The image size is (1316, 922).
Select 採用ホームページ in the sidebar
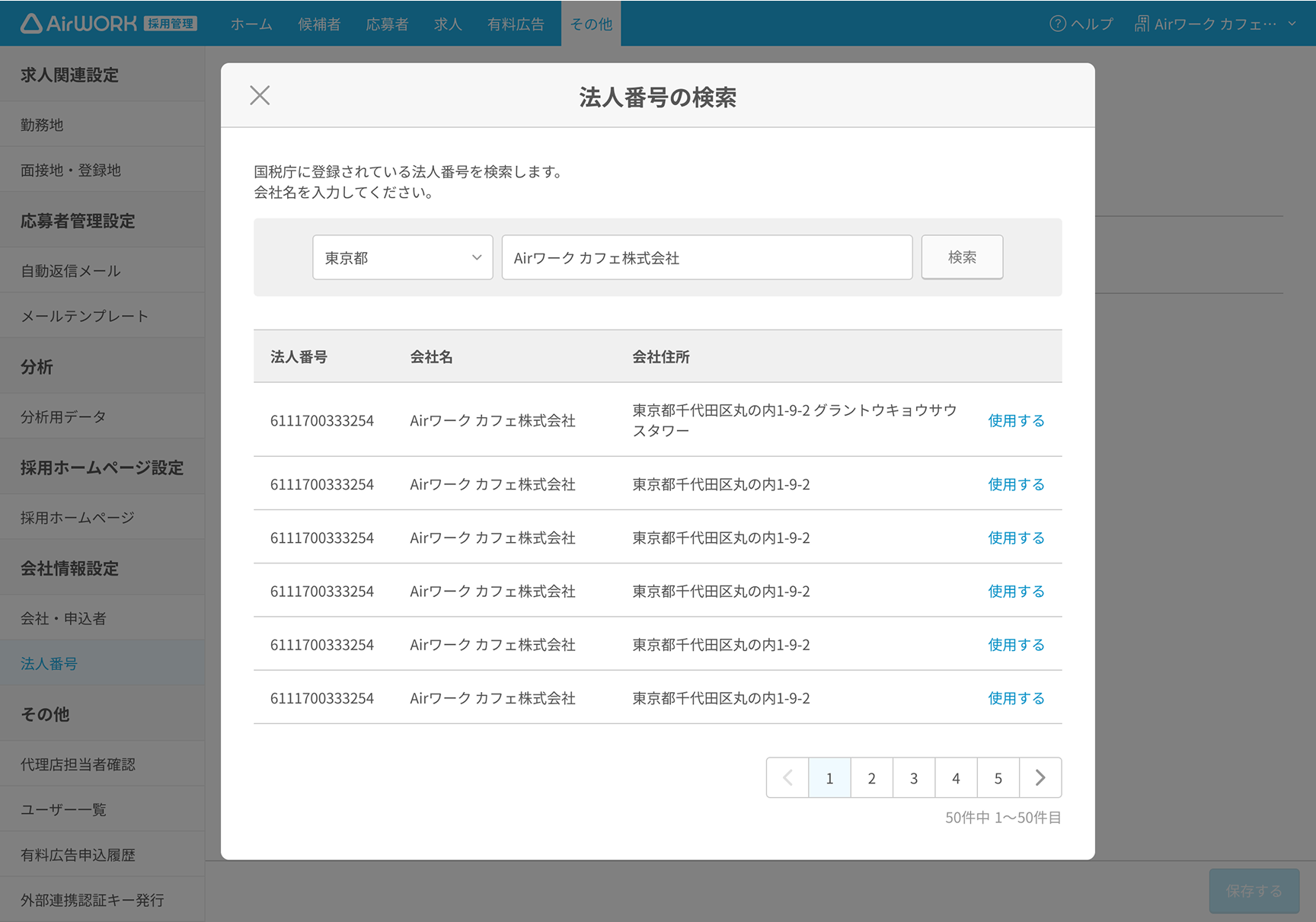[102, 517]
